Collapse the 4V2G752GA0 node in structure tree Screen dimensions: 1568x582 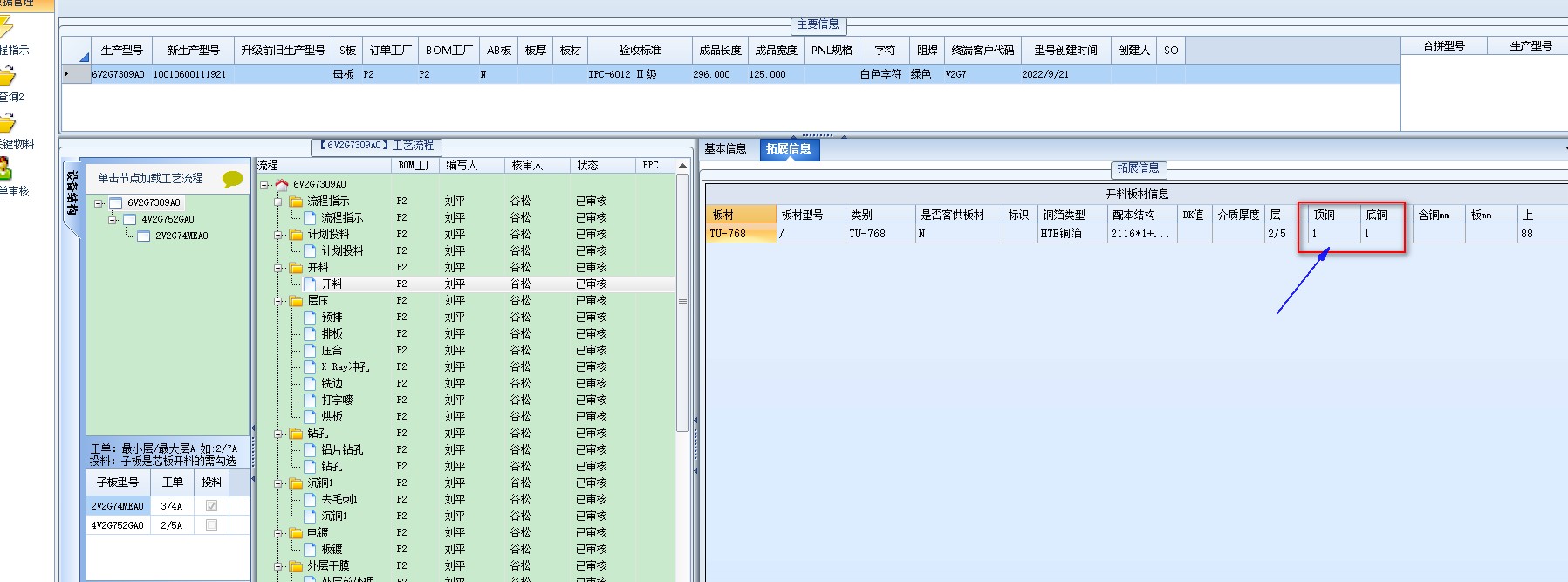pyautogui.click(x=113, y=219)
